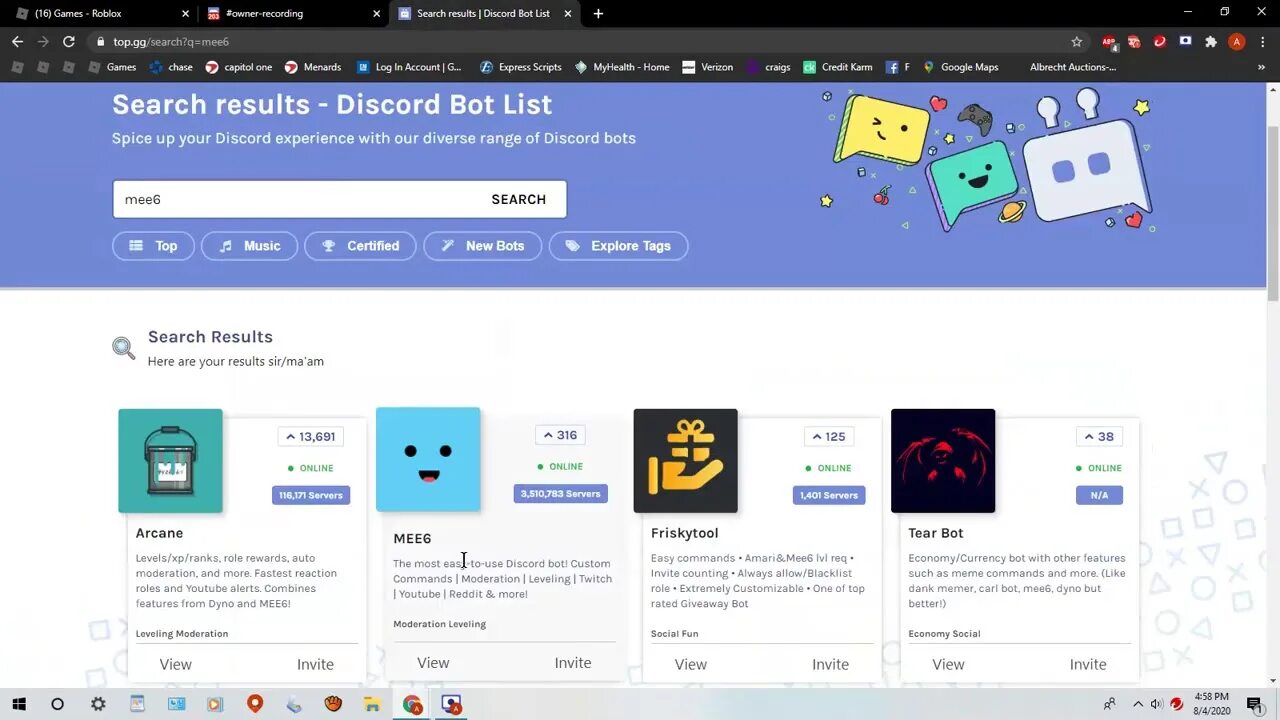Invite the MEE6 bot
Screen dimensions: 1280x720
[x=573, y=663]
